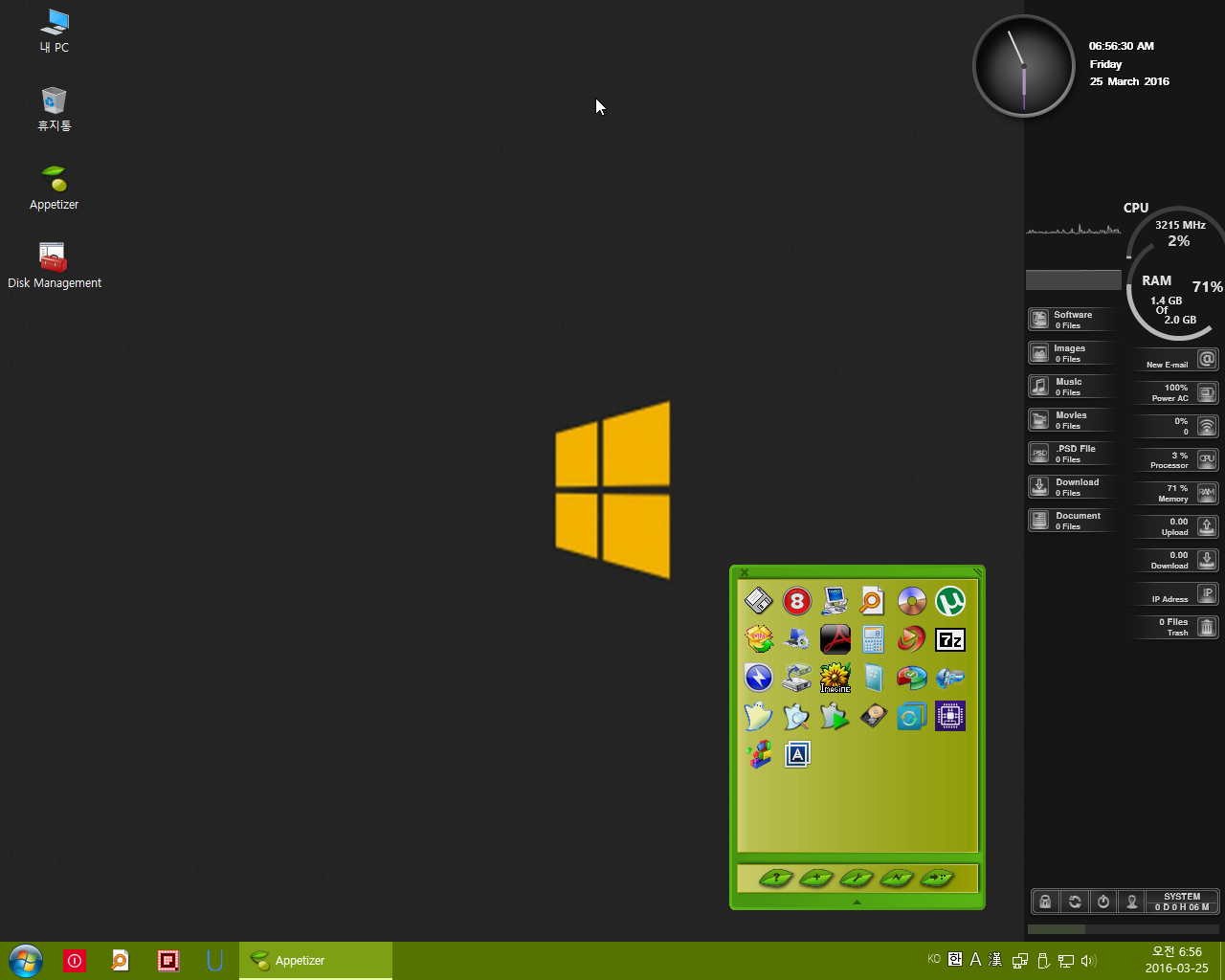The image size is (1225, 980).
Task: Launch the computer with gear icon in Appetizer
Action: (x=797, y=639)
